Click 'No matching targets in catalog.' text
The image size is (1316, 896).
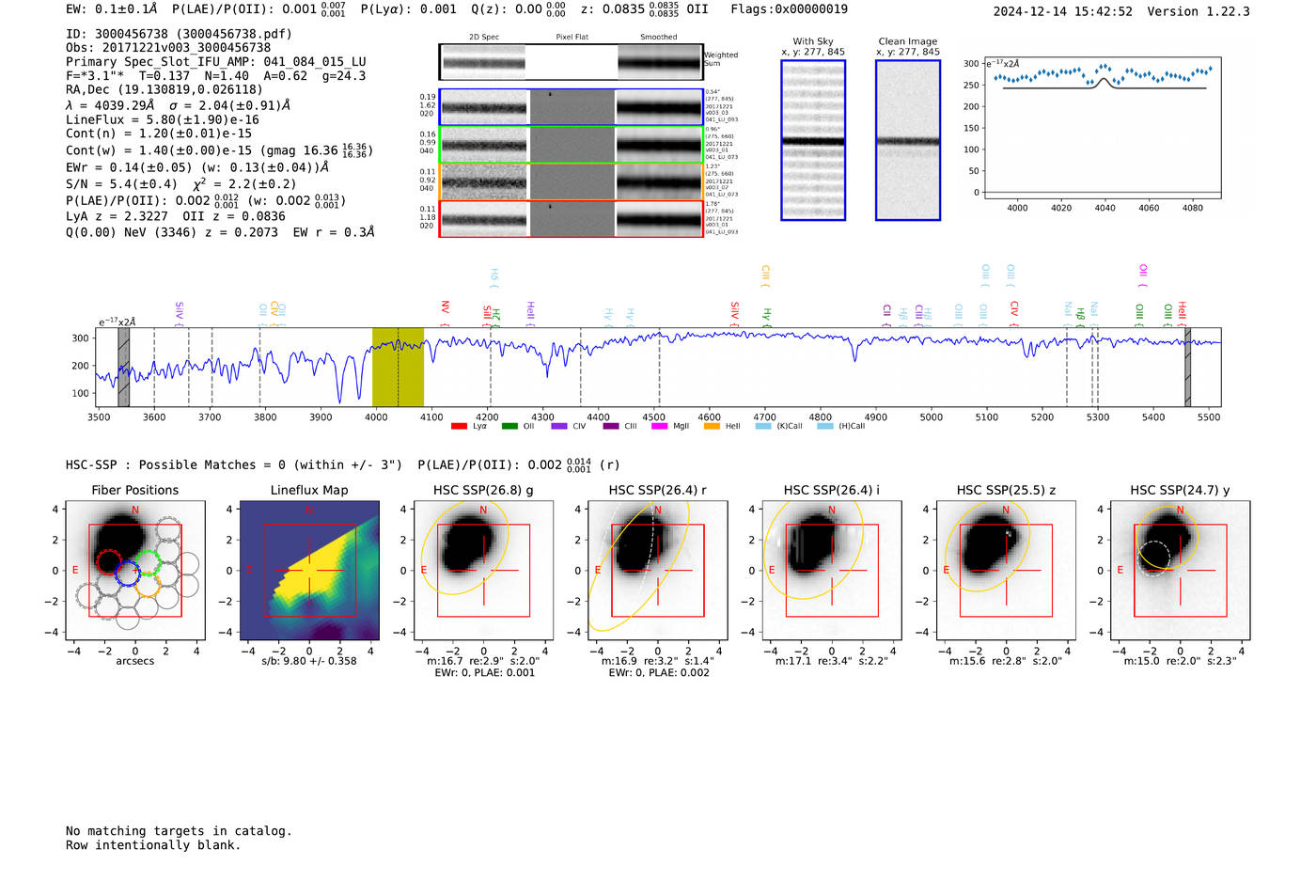179,831
